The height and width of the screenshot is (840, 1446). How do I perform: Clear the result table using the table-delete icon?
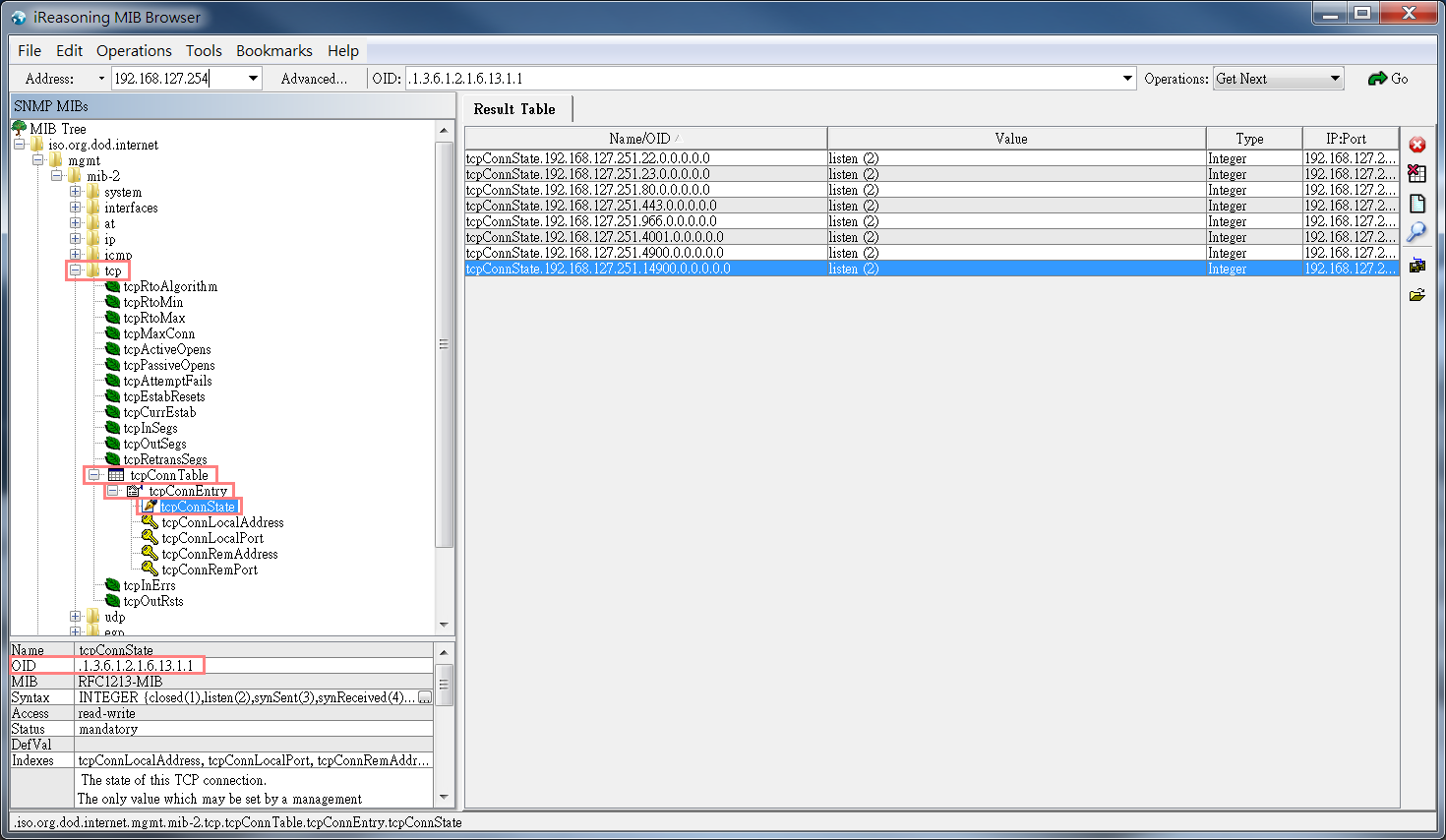1416,174
